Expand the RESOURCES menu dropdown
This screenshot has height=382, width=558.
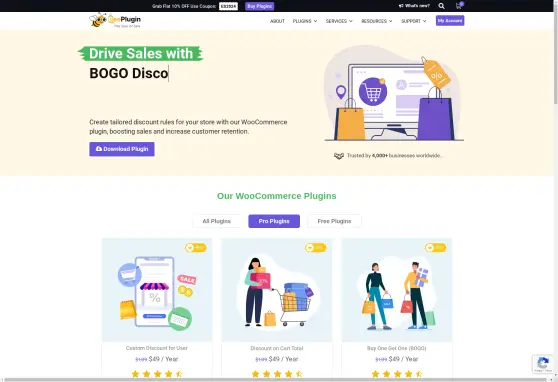[x=377, y=21]
